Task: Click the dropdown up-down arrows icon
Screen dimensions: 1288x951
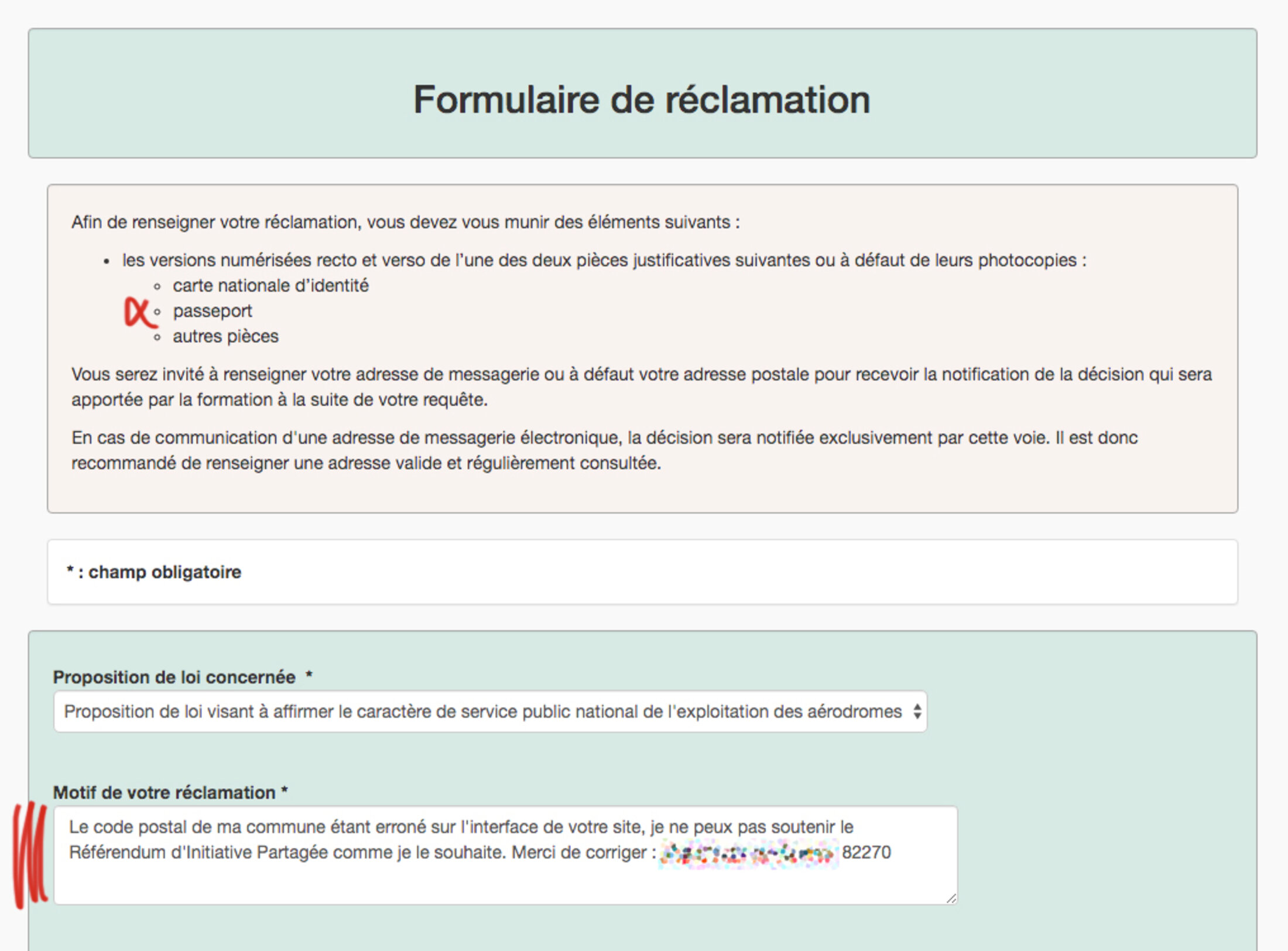Action: coord(917,711)
